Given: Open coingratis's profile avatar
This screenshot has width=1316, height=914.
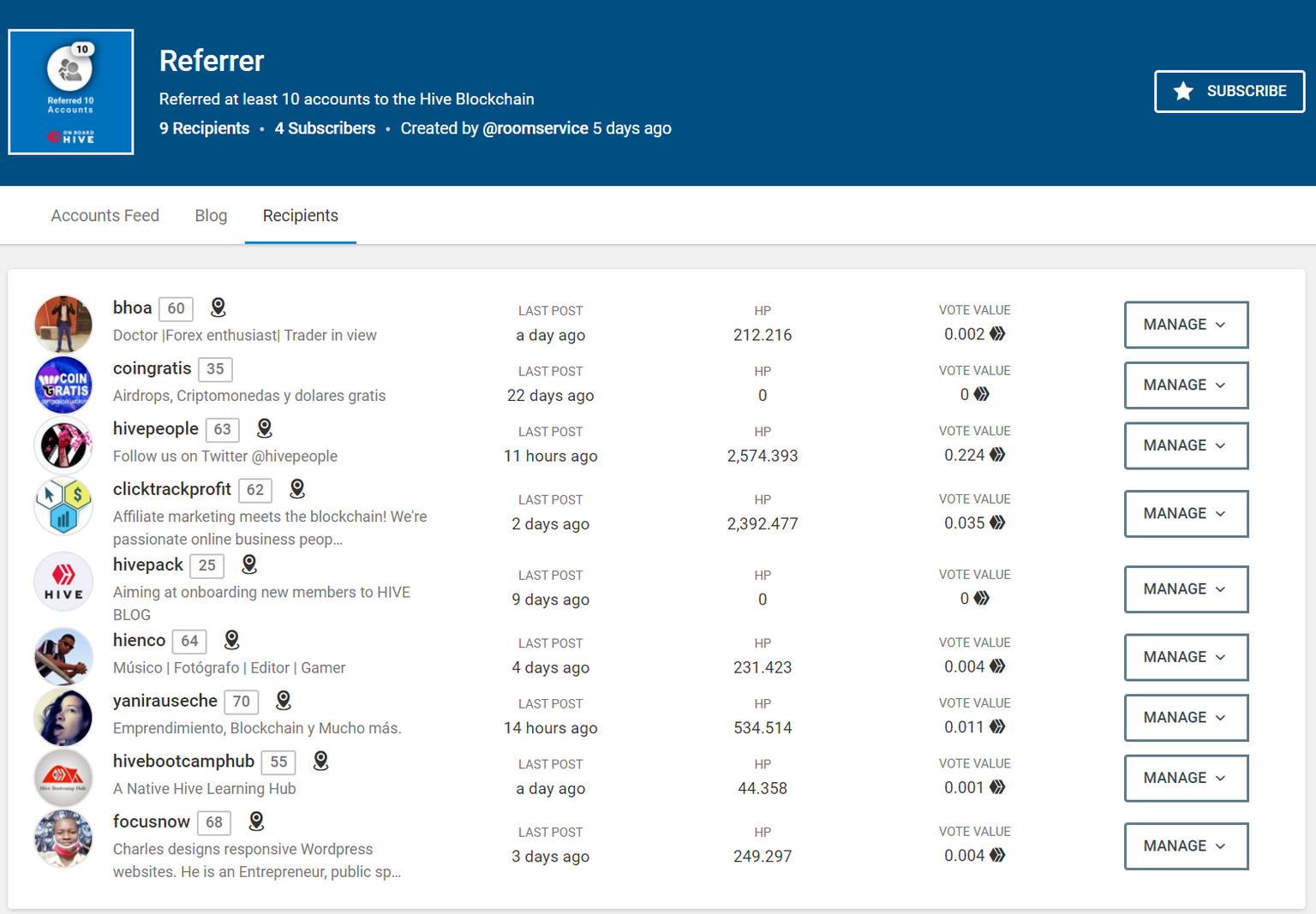Looking at the screenshot, I should tap(63, 385).
